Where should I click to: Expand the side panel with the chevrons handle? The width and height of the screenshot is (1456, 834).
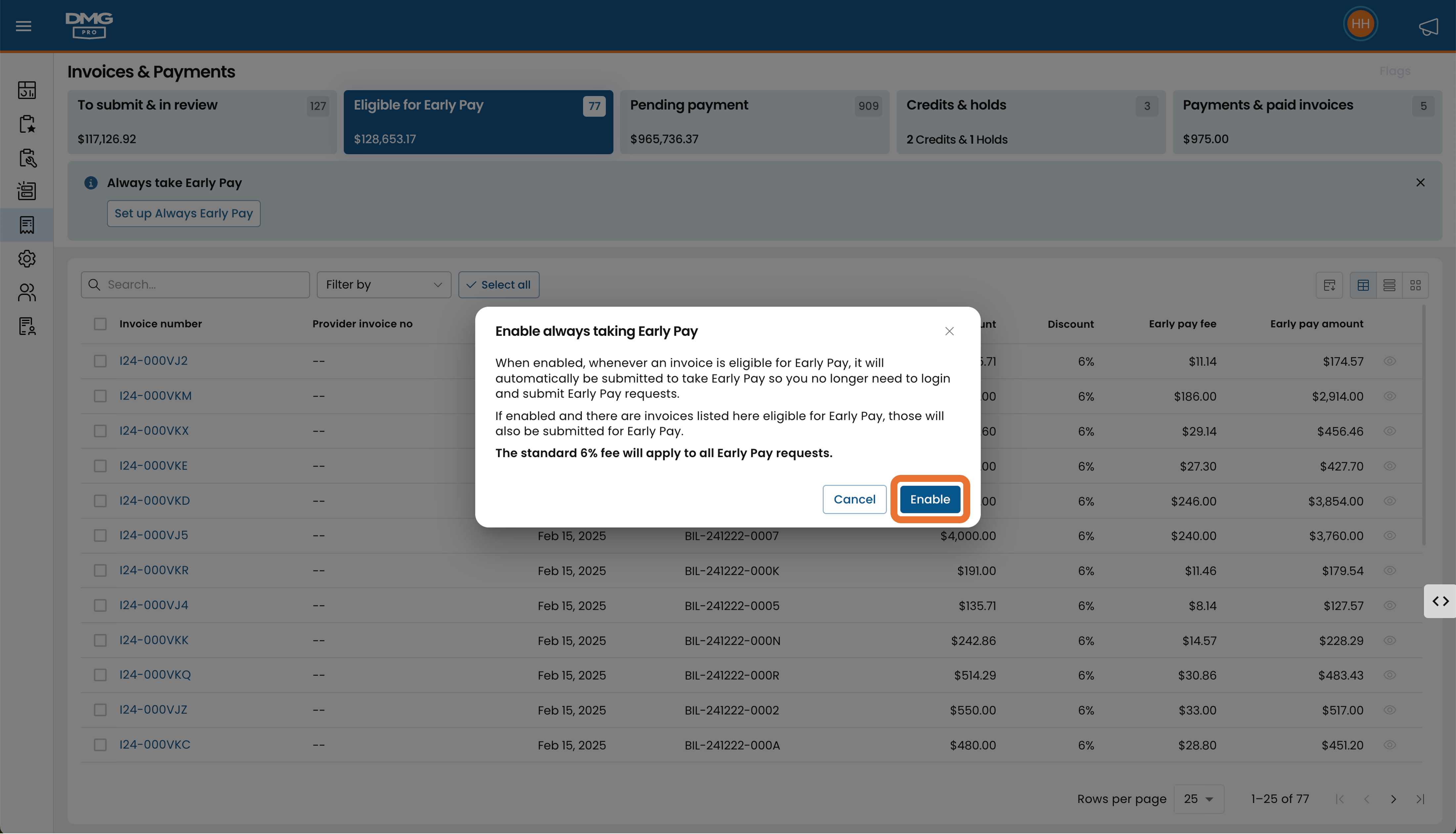tap(1440, 601)
